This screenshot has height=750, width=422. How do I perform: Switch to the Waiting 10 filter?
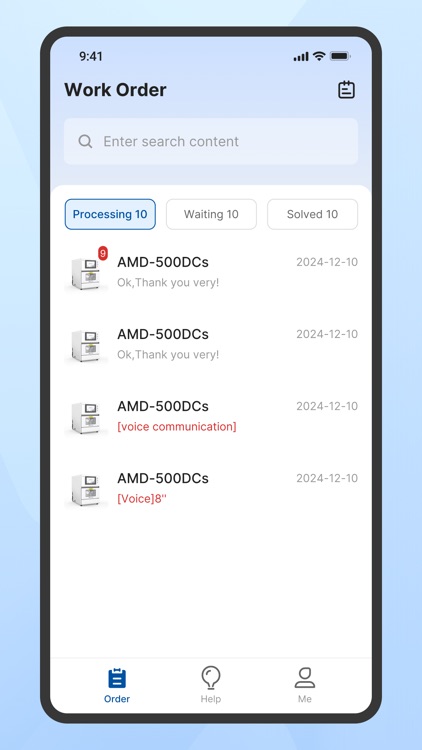click(211, 214)
